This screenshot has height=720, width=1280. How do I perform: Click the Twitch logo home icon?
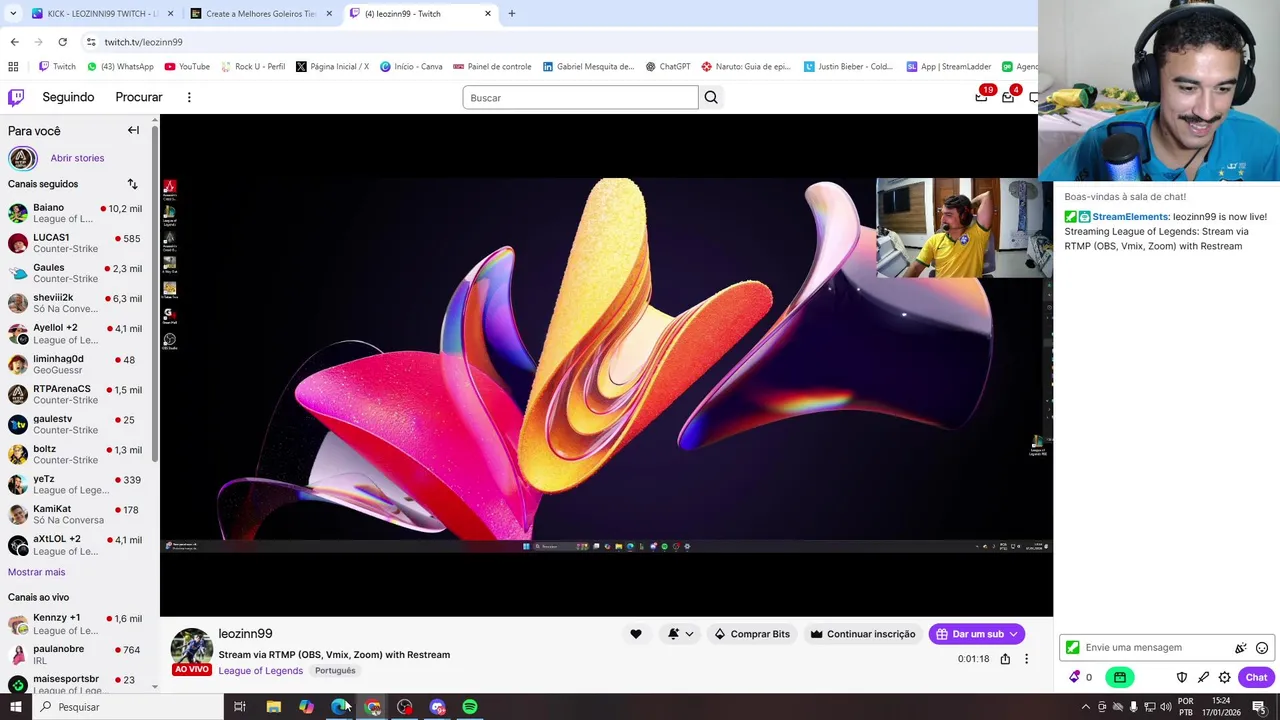(x=16, y=97)
